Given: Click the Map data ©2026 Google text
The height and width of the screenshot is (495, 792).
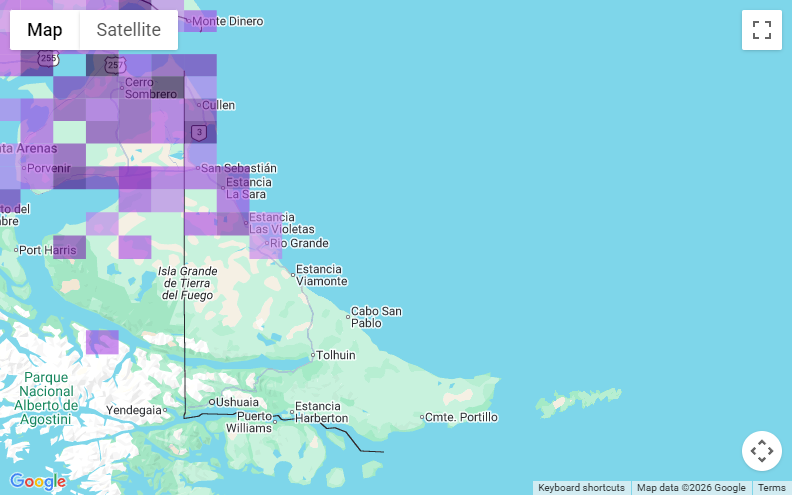Looking at the screenshot, I should tap(691, 488).
